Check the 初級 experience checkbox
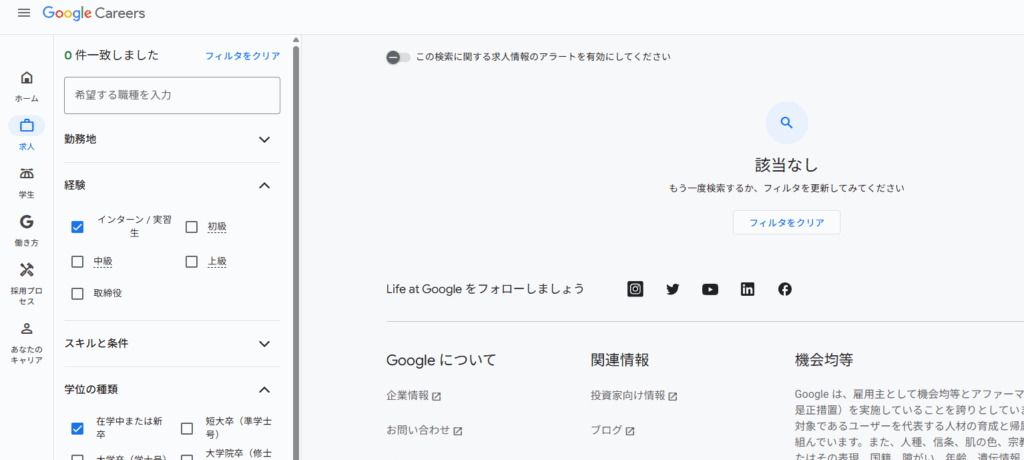This screenshot has width=1024, height=460. (x=191, y=227)
